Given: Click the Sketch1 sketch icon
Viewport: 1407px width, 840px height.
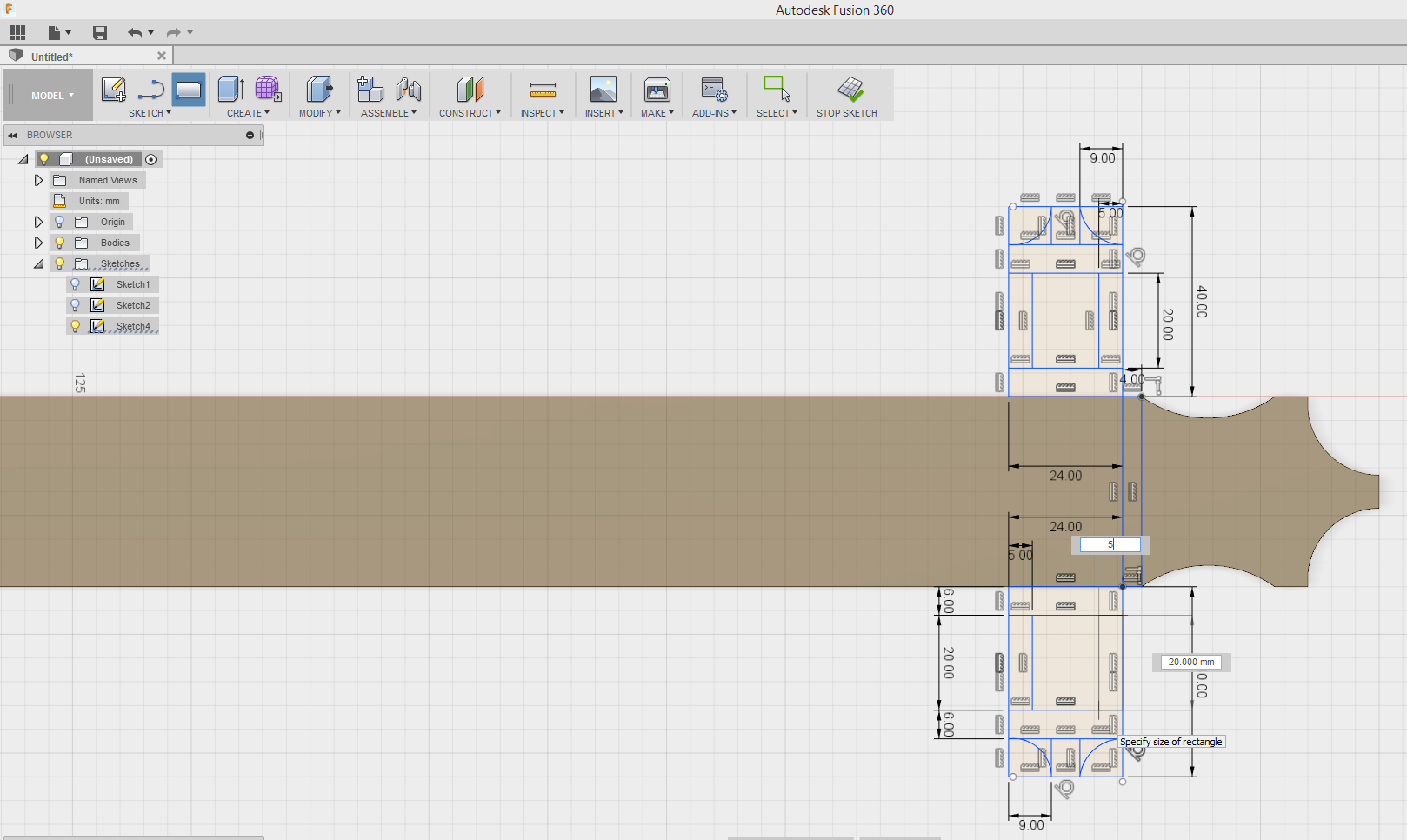Looking at the screenshot, I should [x=98, y=284].
